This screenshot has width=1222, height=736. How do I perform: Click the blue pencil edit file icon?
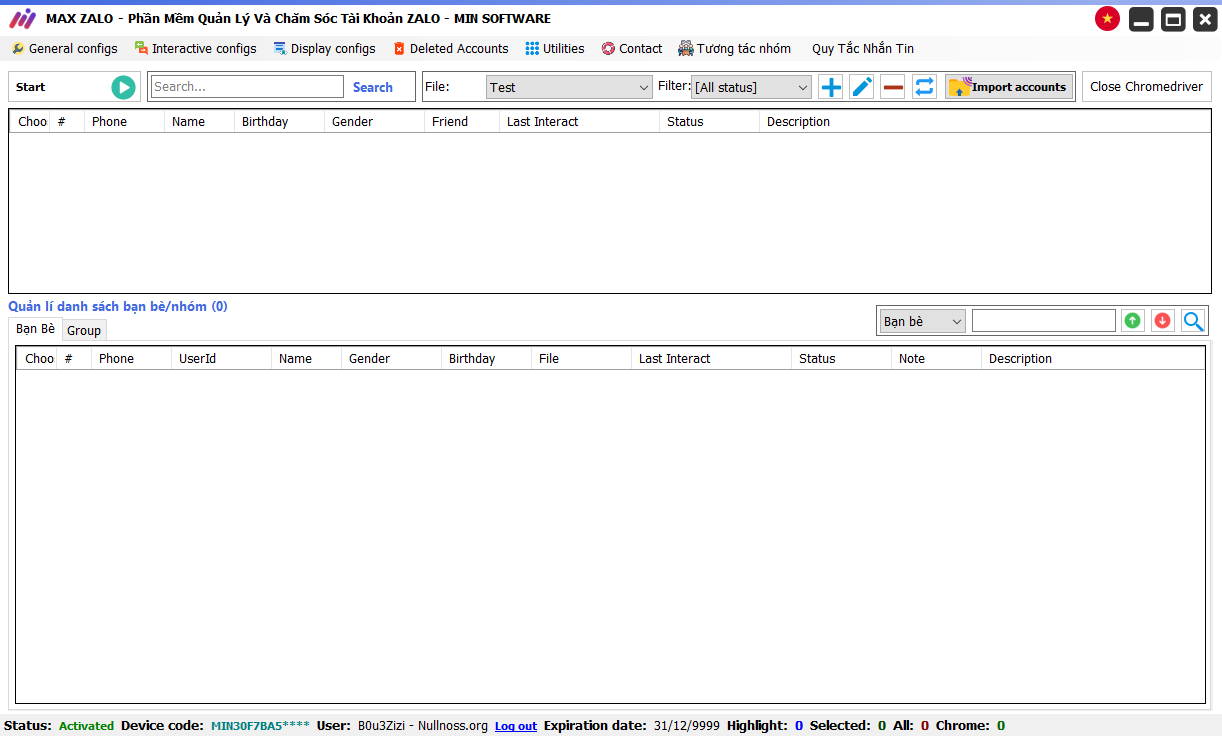tap(862, 87)
